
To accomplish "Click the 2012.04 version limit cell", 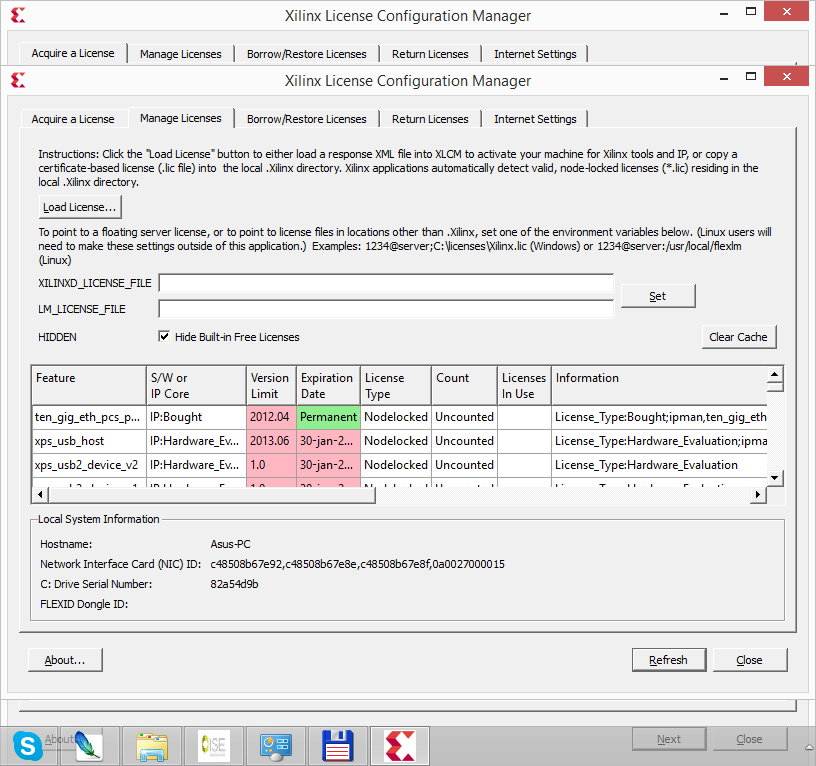I will click(x=271, y=417).
